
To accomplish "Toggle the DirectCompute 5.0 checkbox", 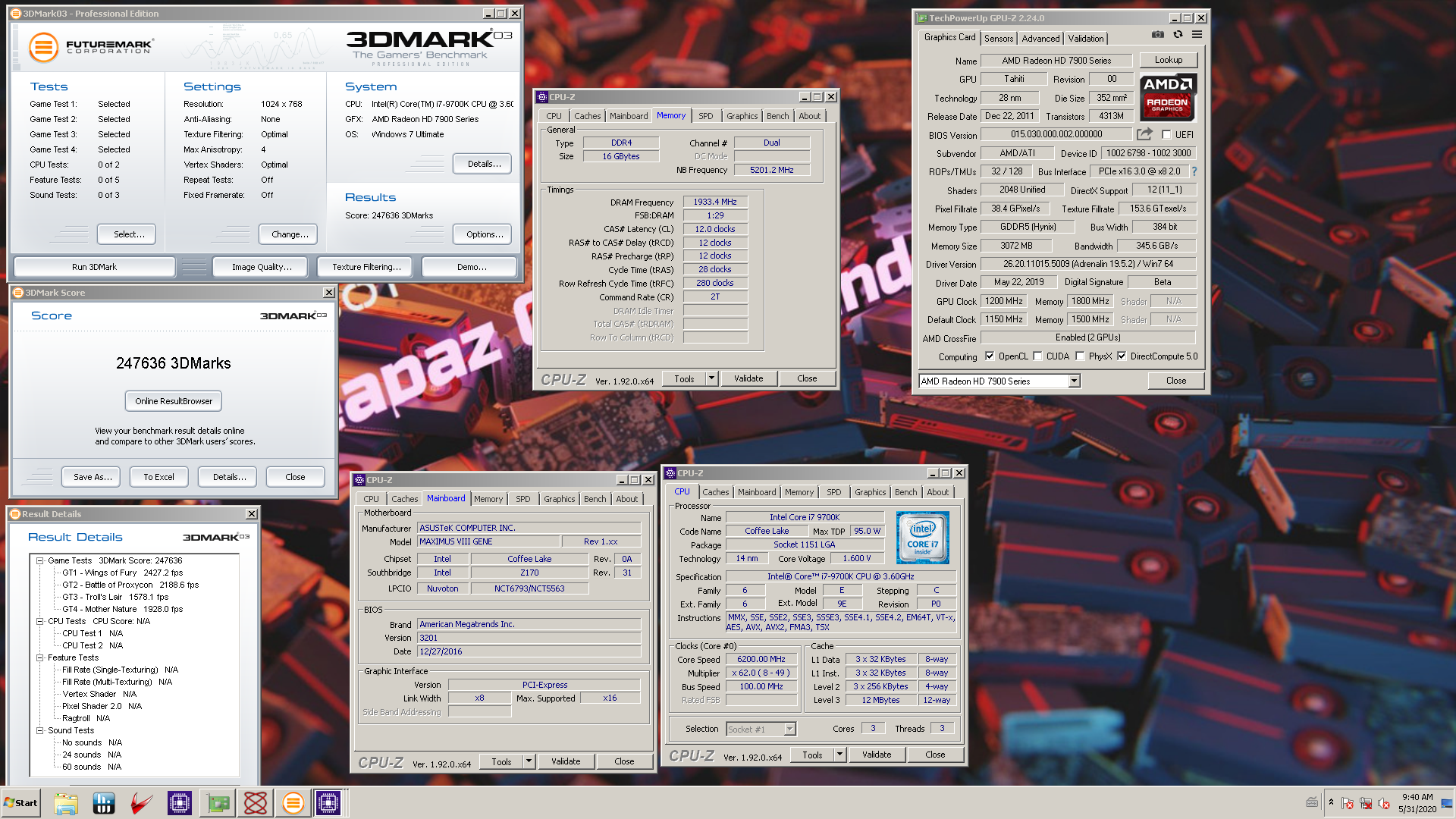I will pyautogui.click(x=1122, y=356).
